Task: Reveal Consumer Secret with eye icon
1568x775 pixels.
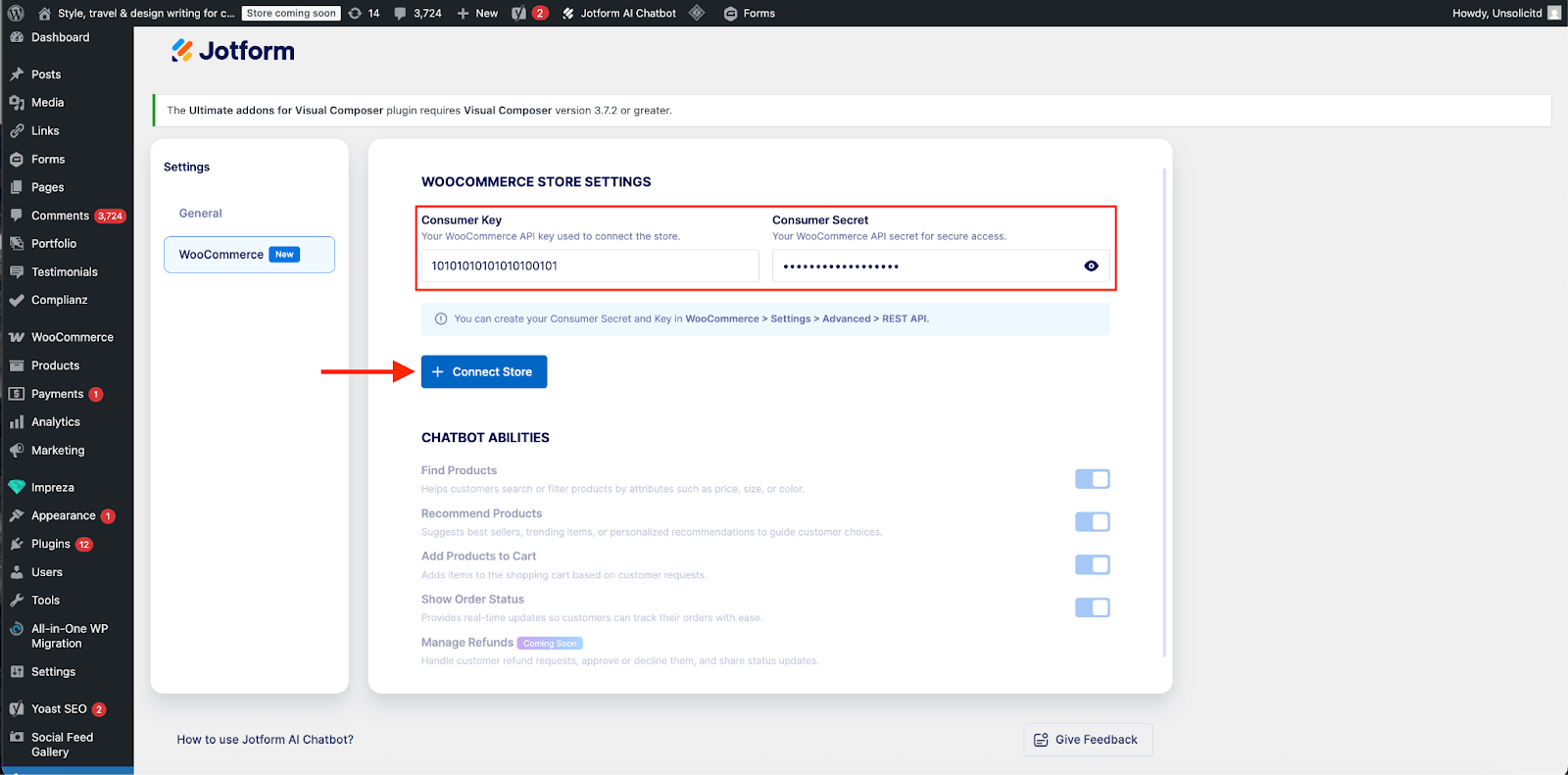Action: (x=1091, y=266)
